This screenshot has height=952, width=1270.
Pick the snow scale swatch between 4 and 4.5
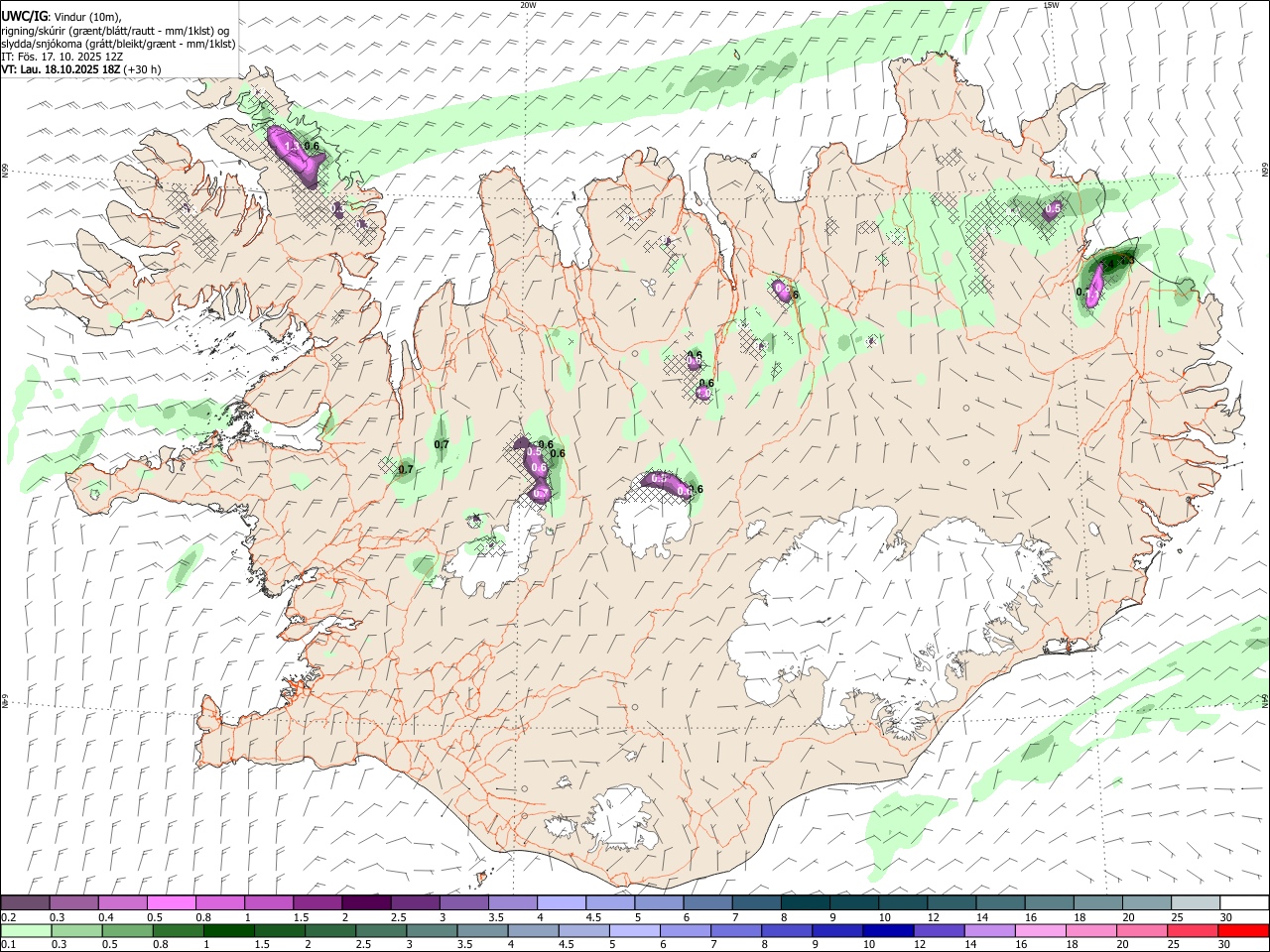pyautogui.click(x=562, y=902)
